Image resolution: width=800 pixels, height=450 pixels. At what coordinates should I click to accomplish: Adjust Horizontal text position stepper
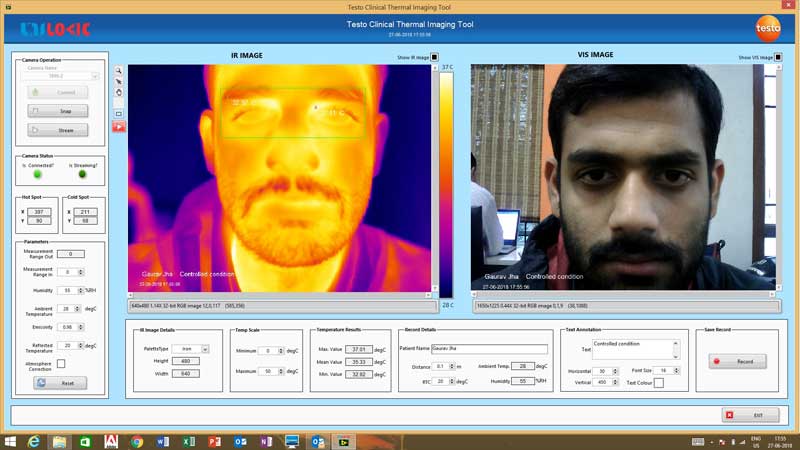click(615, 371)
